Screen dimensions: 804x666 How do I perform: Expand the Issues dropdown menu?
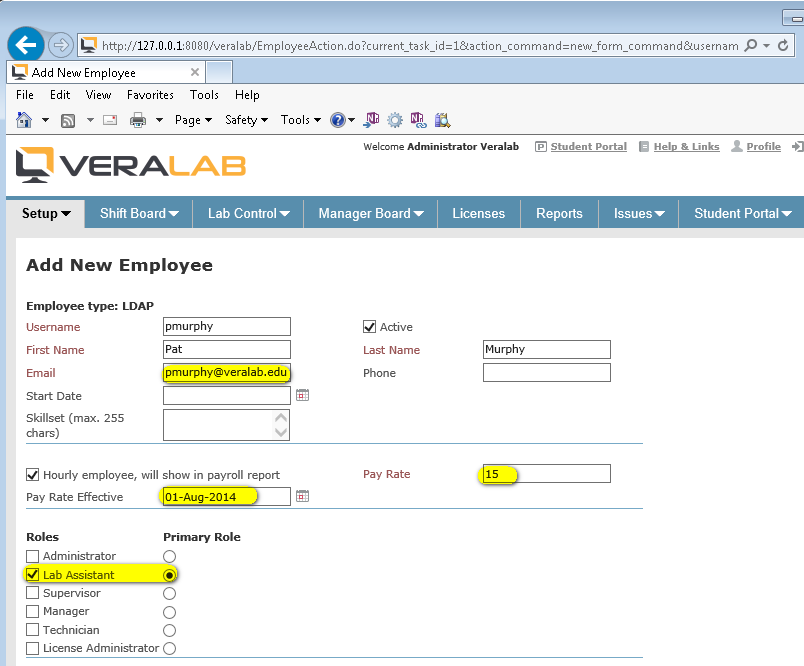point(639,213)
